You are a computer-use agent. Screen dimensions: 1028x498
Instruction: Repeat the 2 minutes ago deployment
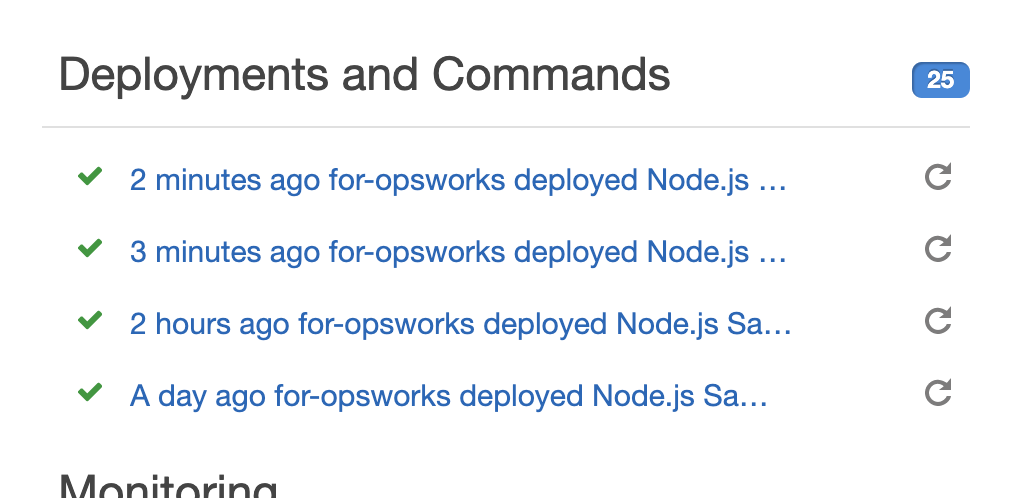[x=937, y=178]
